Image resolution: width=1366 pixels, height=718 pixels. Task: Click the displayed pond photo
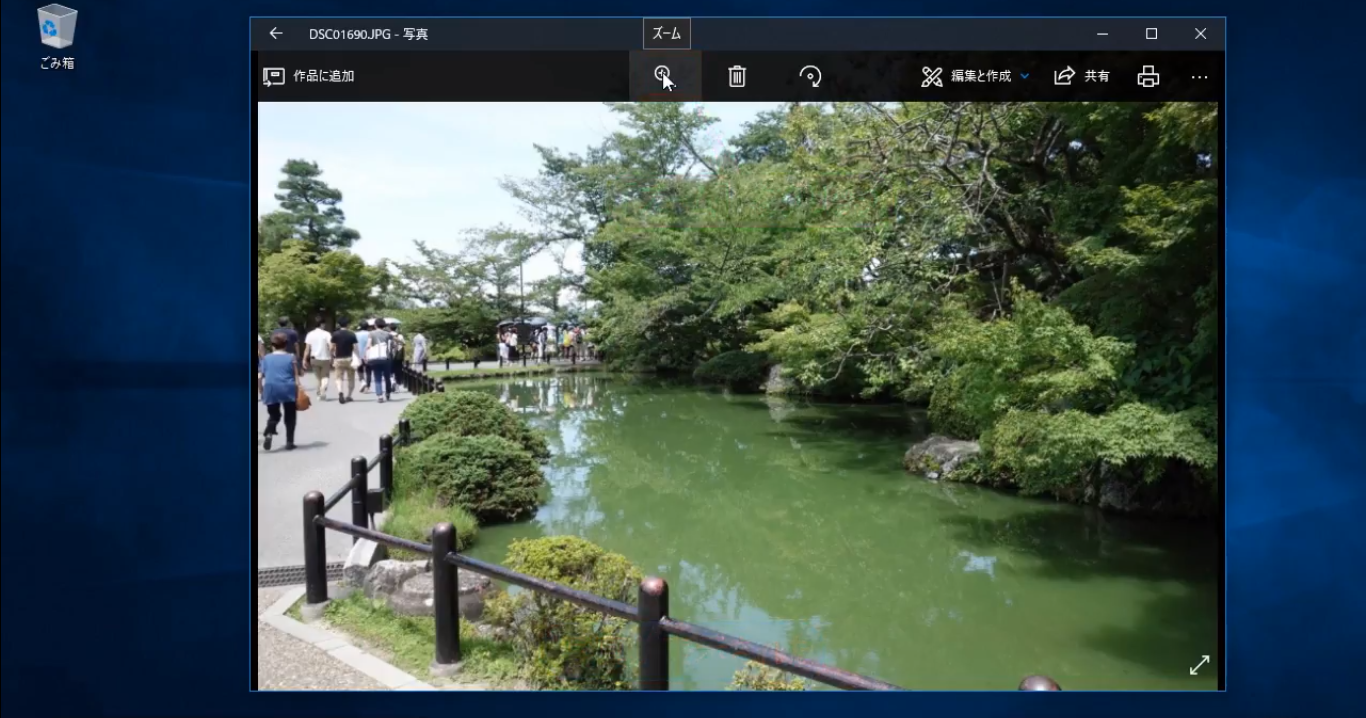pyautogui.click(x=738, y=396)
